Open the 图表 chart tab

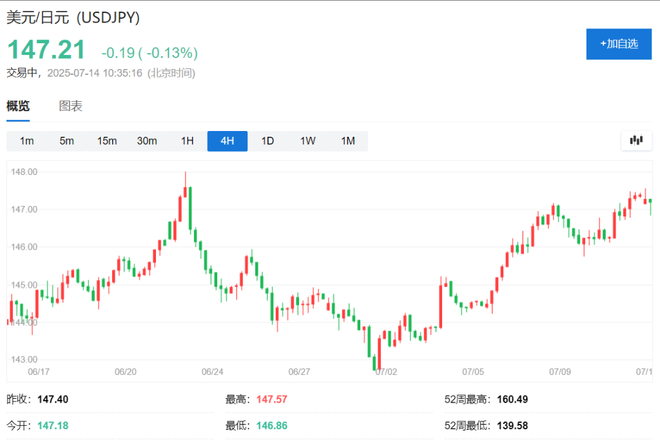click(x=70, y=106)
